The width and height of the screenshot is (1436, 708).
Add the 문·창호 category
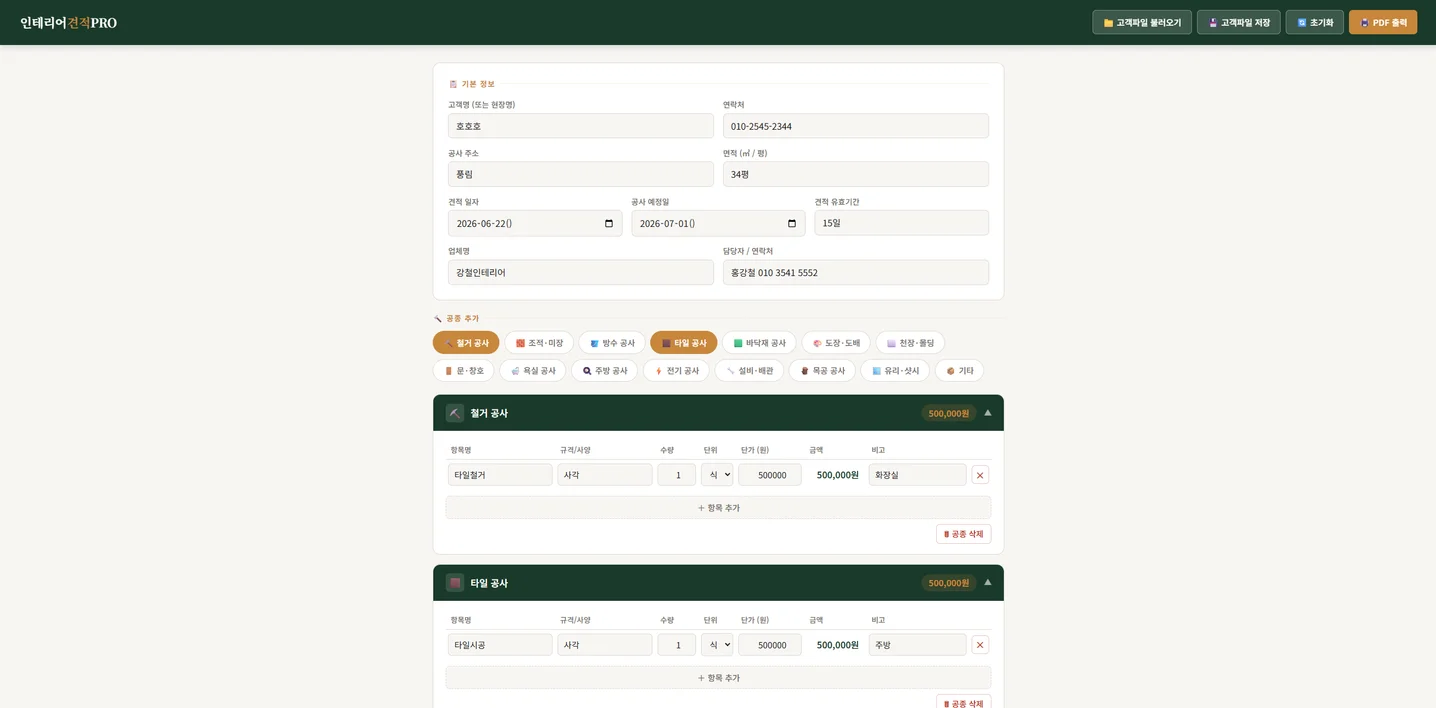(463, 371)
